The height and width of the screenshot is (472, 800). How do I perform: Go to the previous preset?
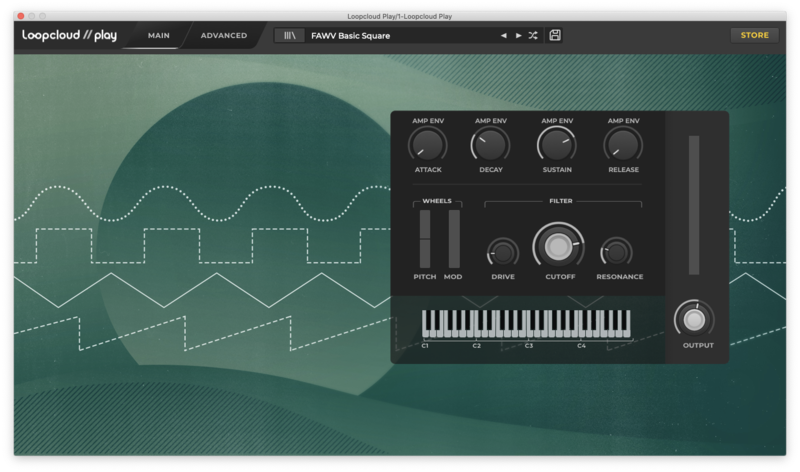click(504, 36)
